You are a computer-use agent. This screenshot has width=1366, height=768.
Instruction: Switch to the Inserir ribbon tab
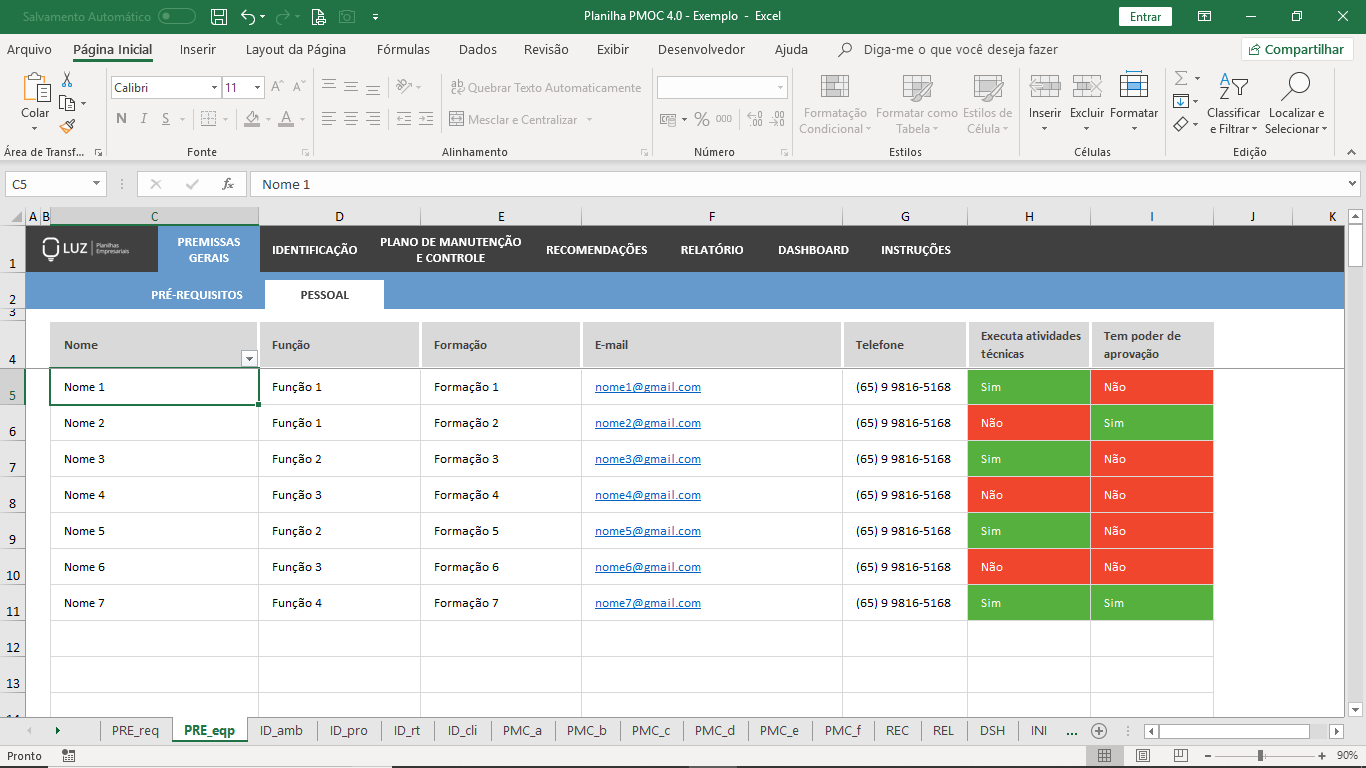click(x=198, y=49)
